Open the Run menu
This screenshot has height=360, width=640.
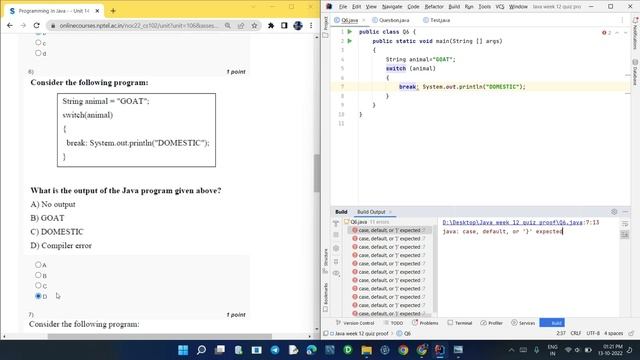469,7
